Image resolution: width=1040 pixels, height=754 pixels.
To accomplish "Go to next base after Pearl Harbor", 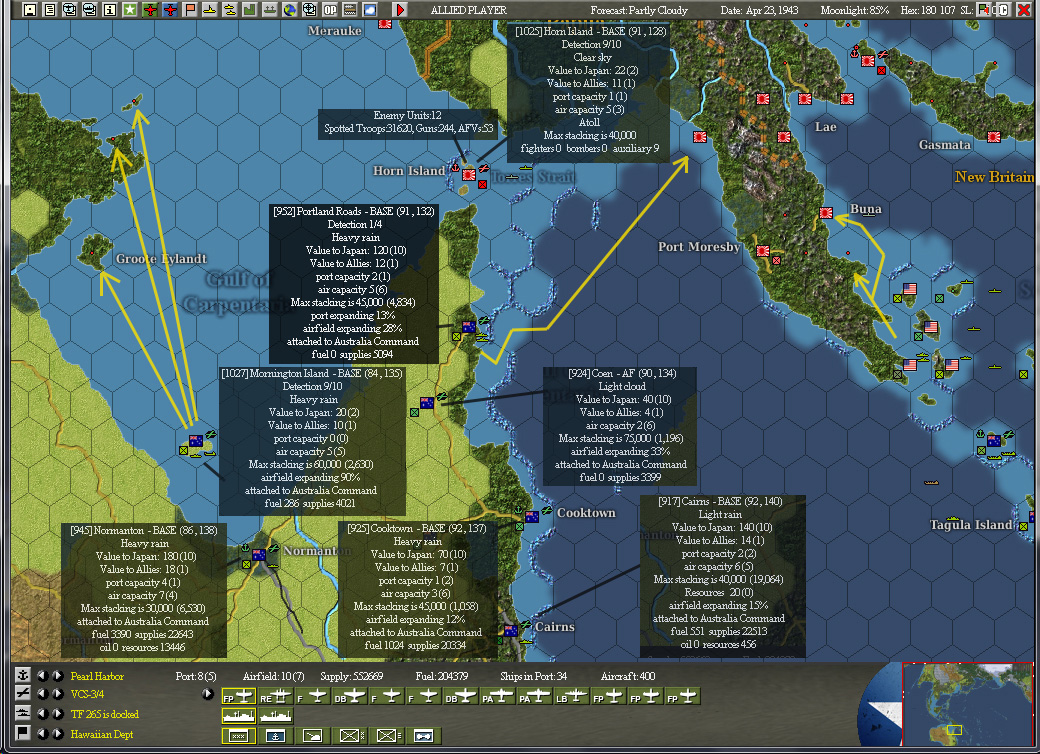I will (x=58, y=676).
